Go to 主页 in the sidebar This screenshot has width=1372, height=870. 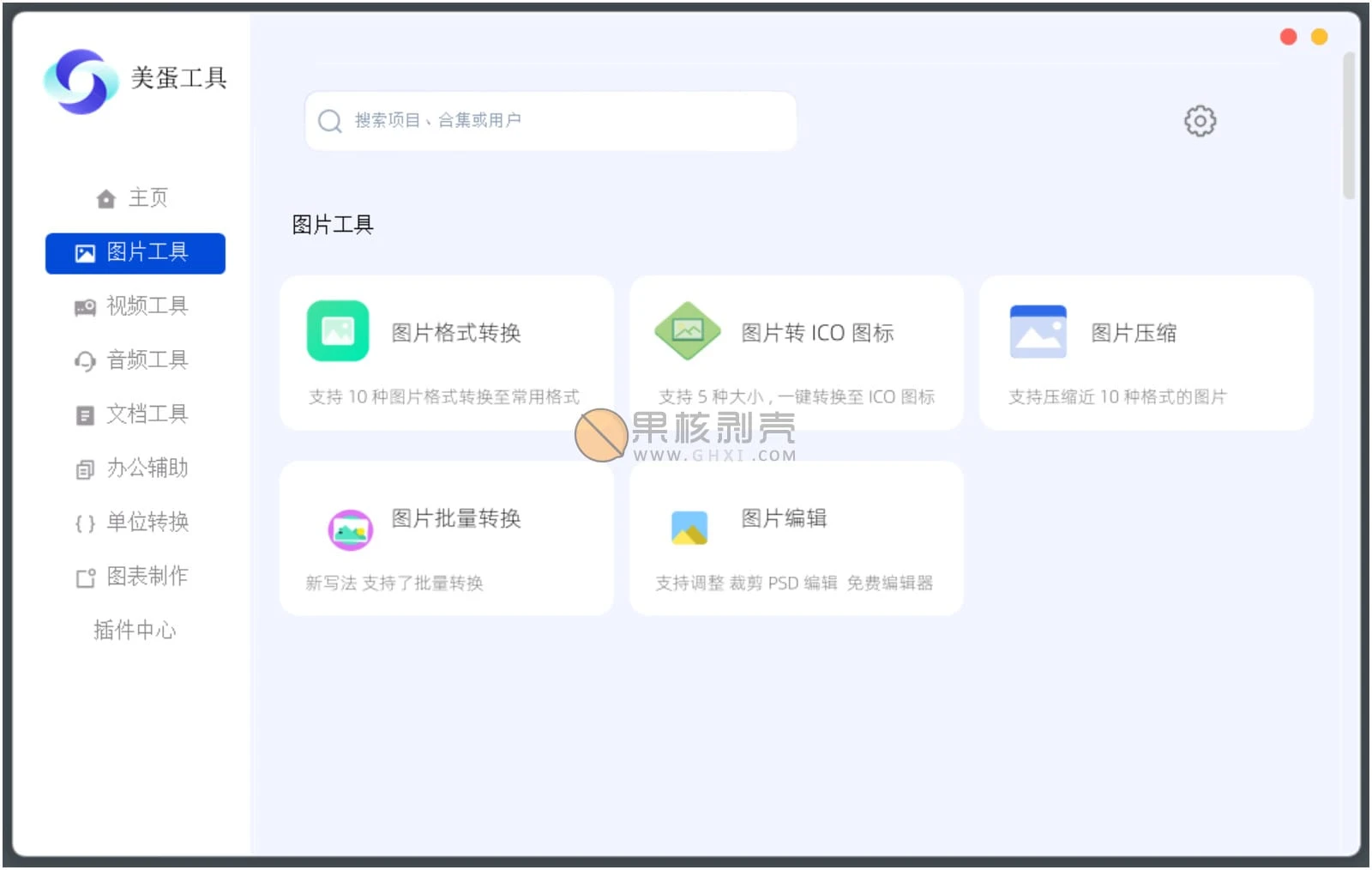[135, 198]
